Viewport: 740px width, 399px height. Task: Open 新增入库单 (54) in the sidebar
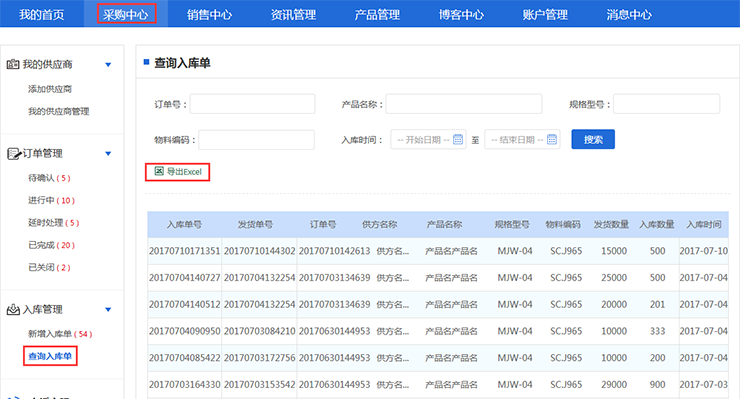click(x=60, y=334)
